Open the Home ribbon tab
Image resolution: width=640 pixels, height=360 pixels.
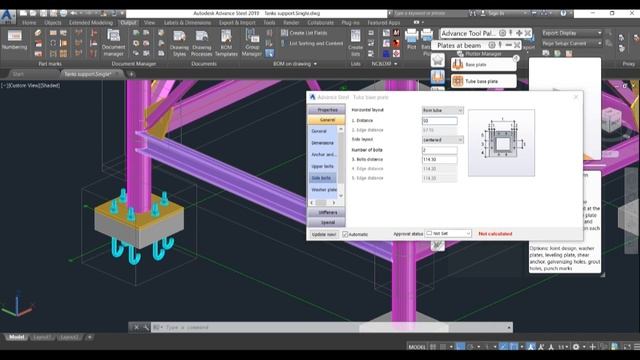29,22
